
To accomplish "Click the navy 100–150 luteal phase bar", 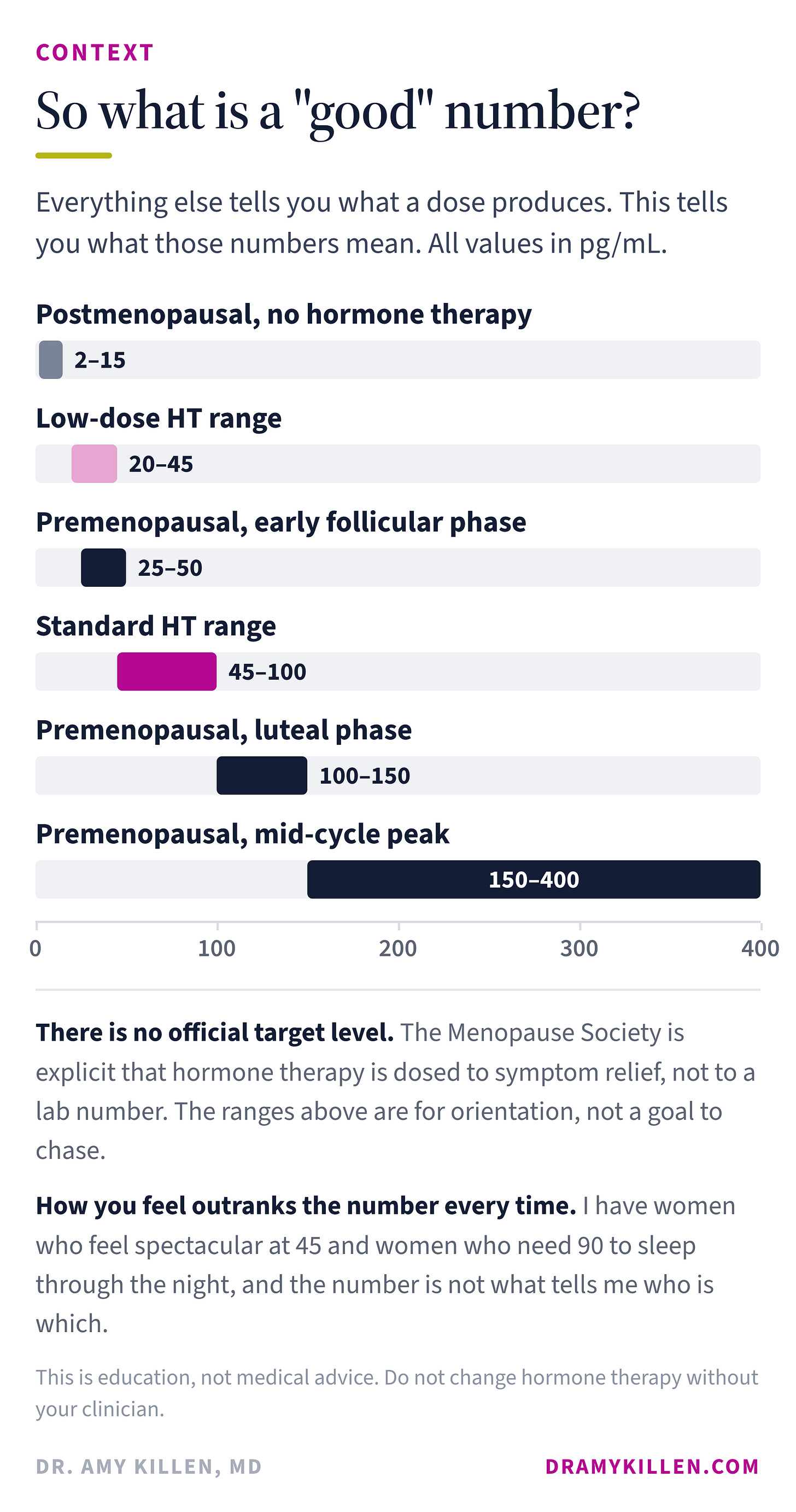I will tap(262, 775).
